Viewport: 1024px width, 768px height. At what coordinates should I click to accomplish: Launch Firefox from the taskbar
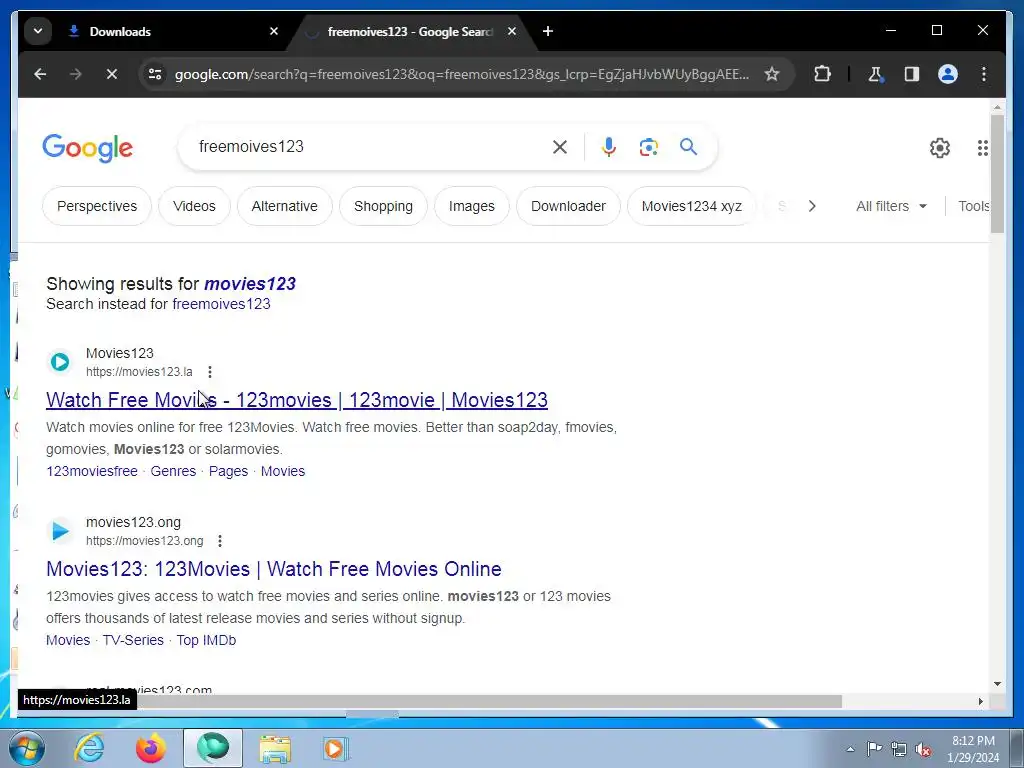(x=150, y=748)
